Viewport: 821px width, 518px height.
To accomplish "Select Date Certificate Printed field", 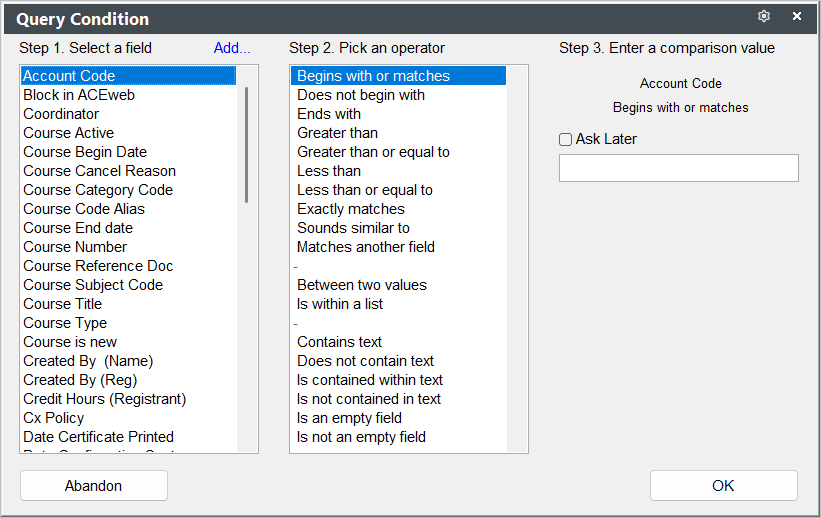I will 128,437.
